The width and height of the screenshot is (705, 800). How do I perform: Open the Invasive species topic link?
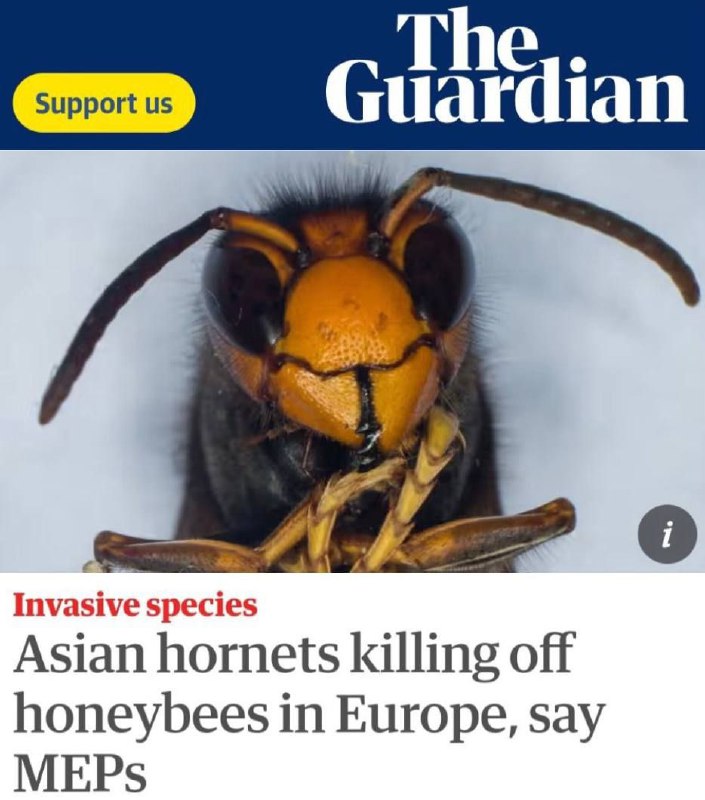click(x=135, y=606)
